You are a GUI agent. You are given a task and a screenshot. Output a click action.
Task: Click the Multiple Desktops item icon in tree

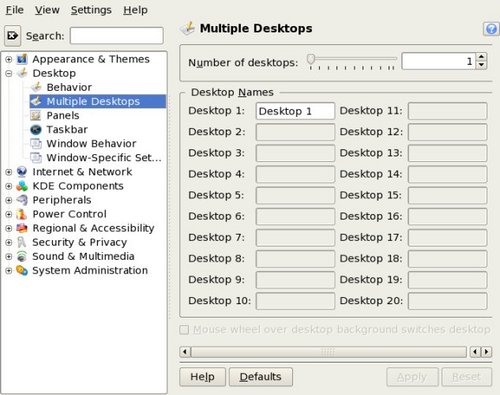click(36, 101)
